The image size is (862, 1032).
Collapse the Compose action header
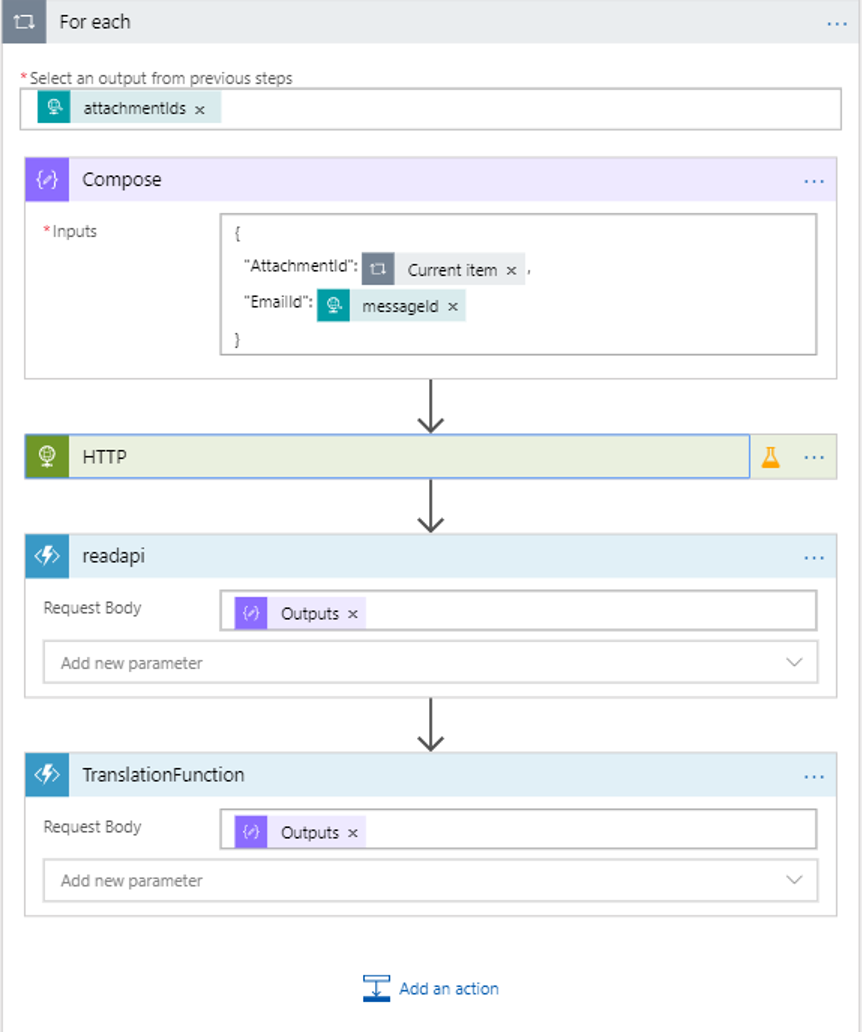pyautogui.click(x=431, y=179)
